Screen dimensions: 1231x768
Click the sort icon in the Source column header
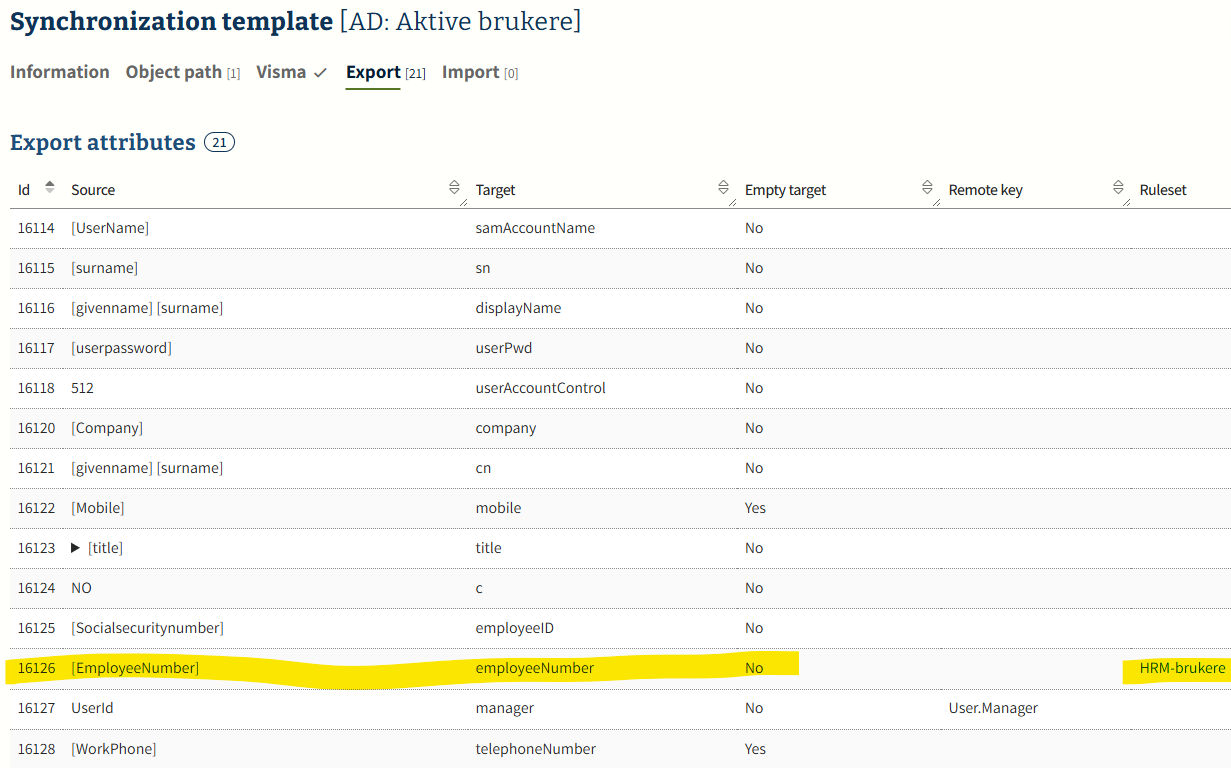pyautogui.click(x=454, y=188)
